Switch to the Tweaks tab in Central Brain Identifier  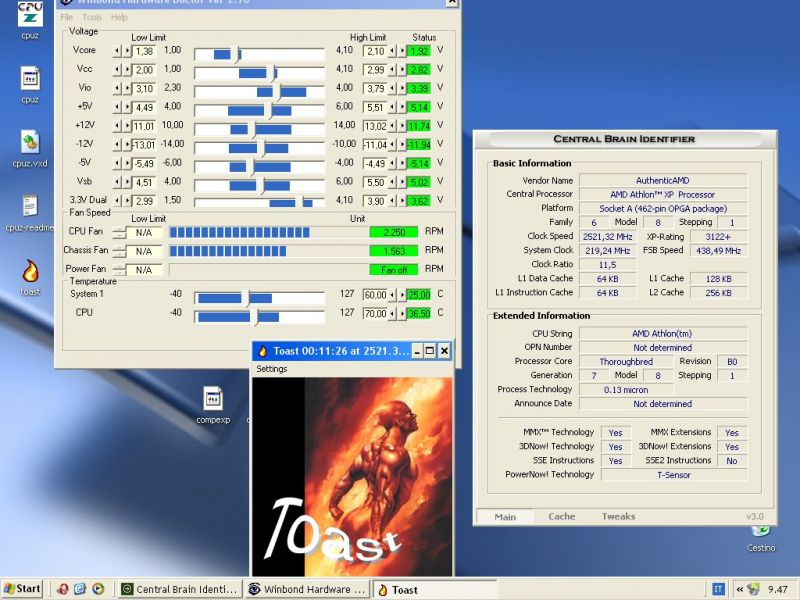pyautogui.click(x=618, y=516)
